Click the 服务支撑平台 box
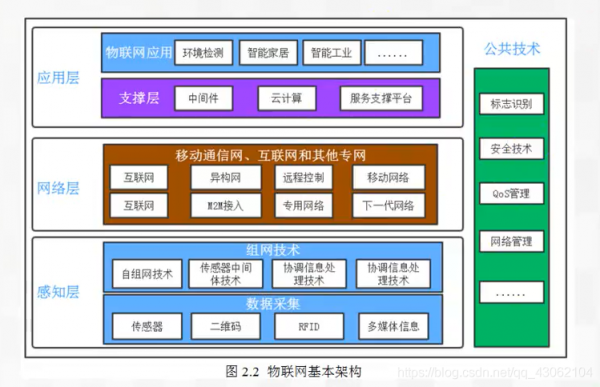The image size is (600, 387). 382,98
